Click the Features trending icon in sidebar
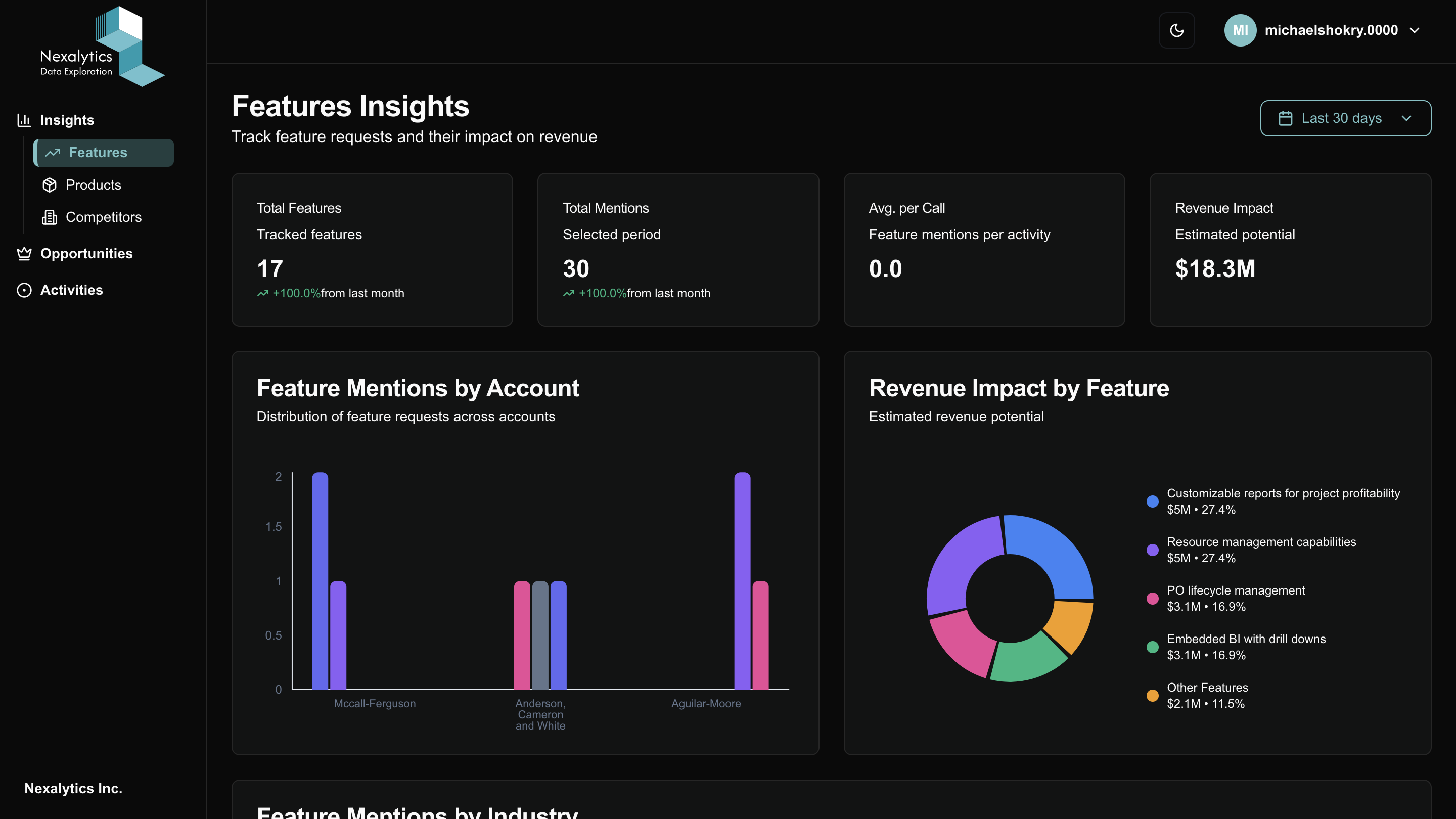This screenshot has height=819, width=1456. coord(53,153)
